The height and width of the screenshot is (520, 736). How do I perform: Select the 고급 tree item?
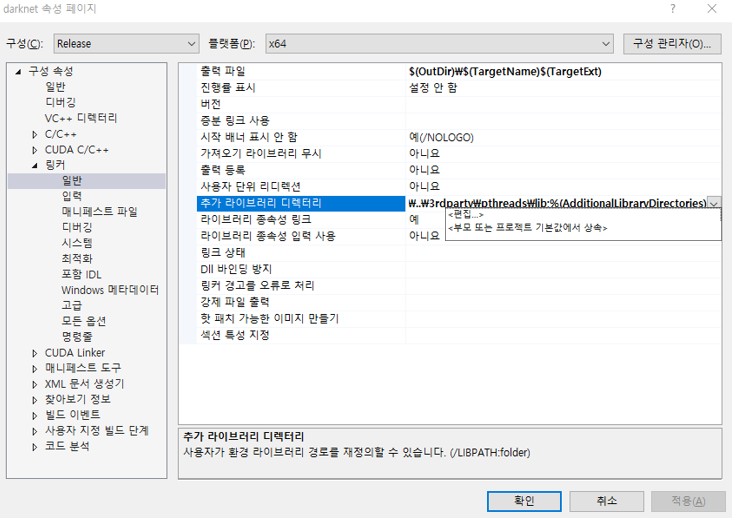(x=72, y=306)
